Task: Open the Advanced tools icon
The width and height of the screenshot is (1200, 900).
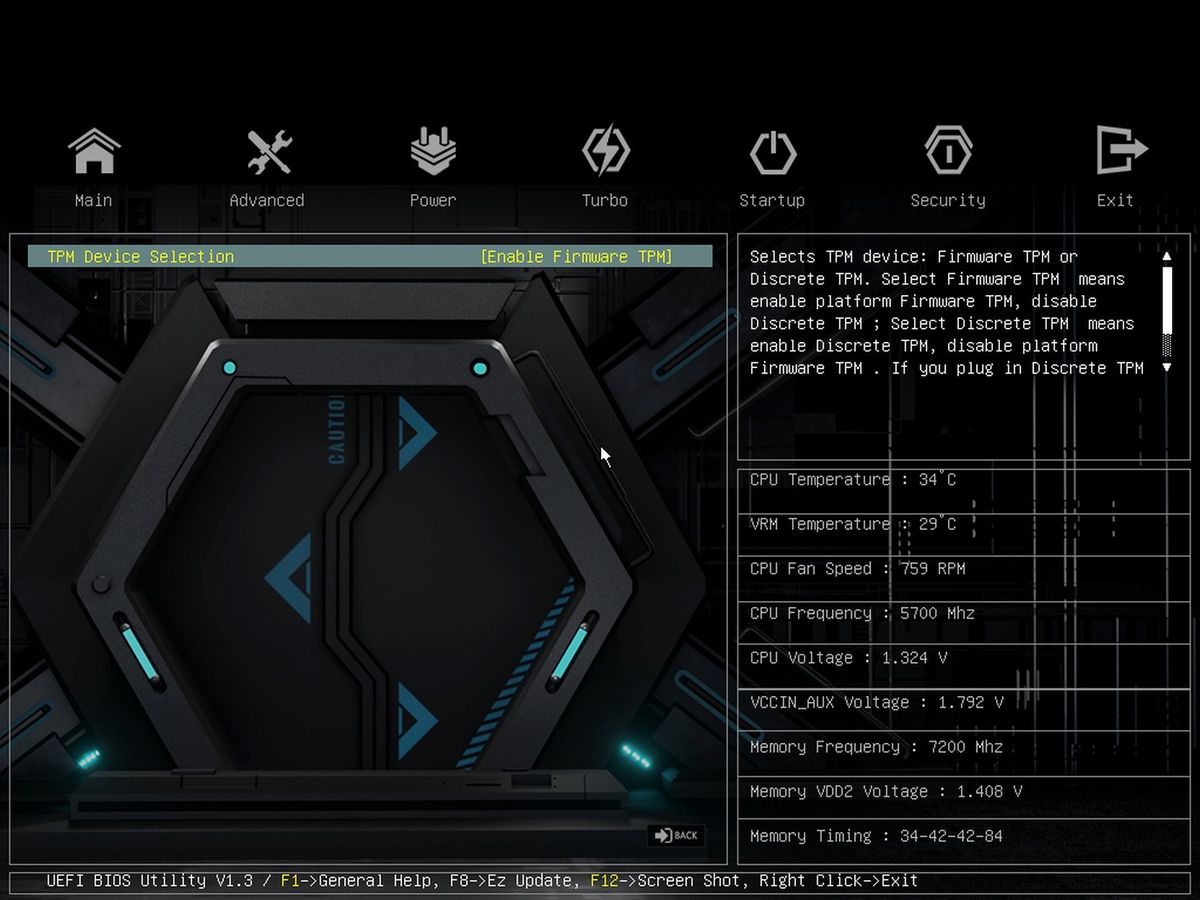Action: [x=268, y=152]
